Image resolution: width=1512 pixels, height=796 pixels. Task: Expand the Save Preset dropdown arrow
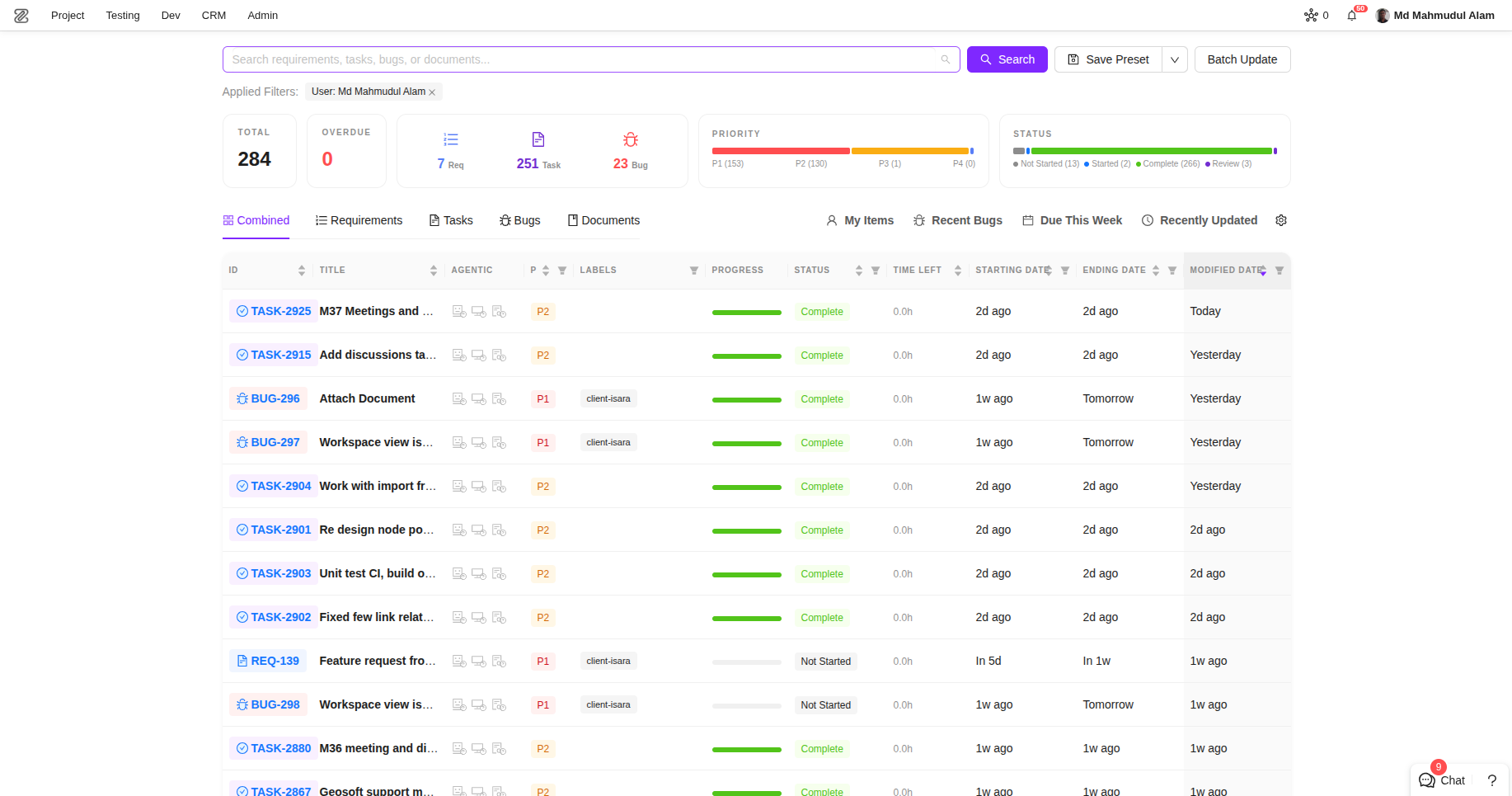(1175, 59)
